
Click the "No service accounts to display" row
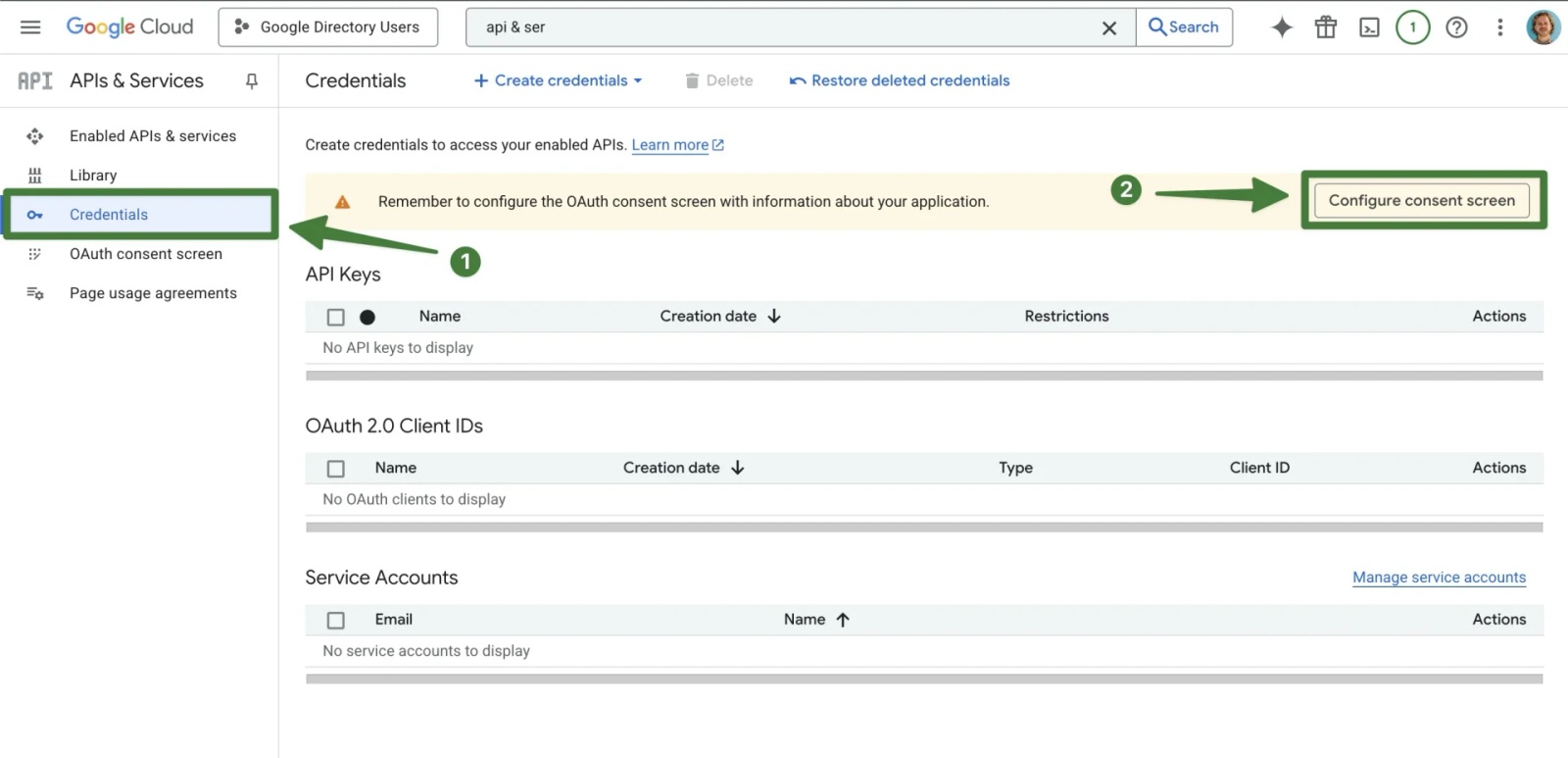coord(924,651)
